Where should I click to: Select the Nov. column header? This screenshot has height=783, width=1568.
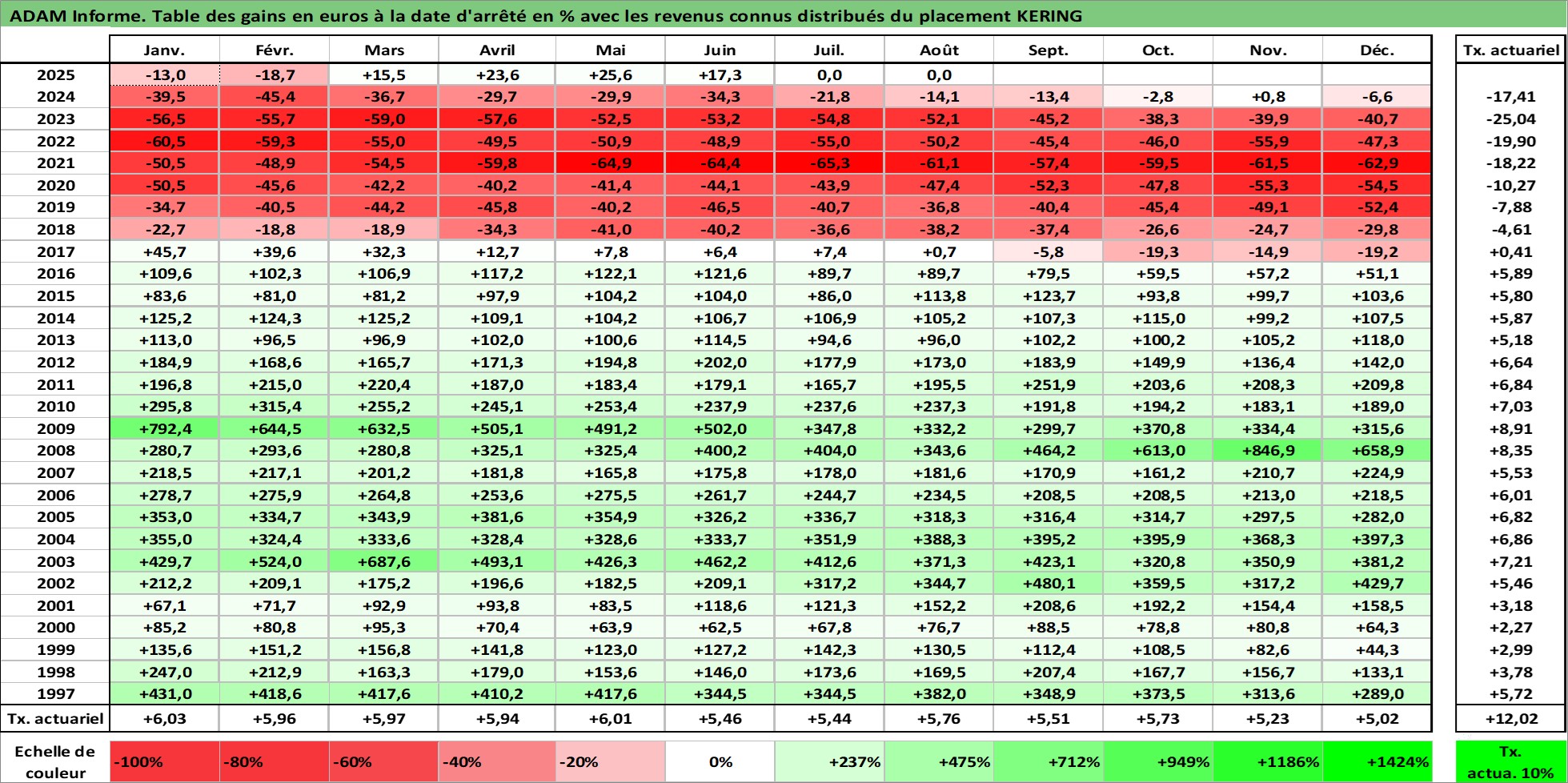click(1268, 50)
